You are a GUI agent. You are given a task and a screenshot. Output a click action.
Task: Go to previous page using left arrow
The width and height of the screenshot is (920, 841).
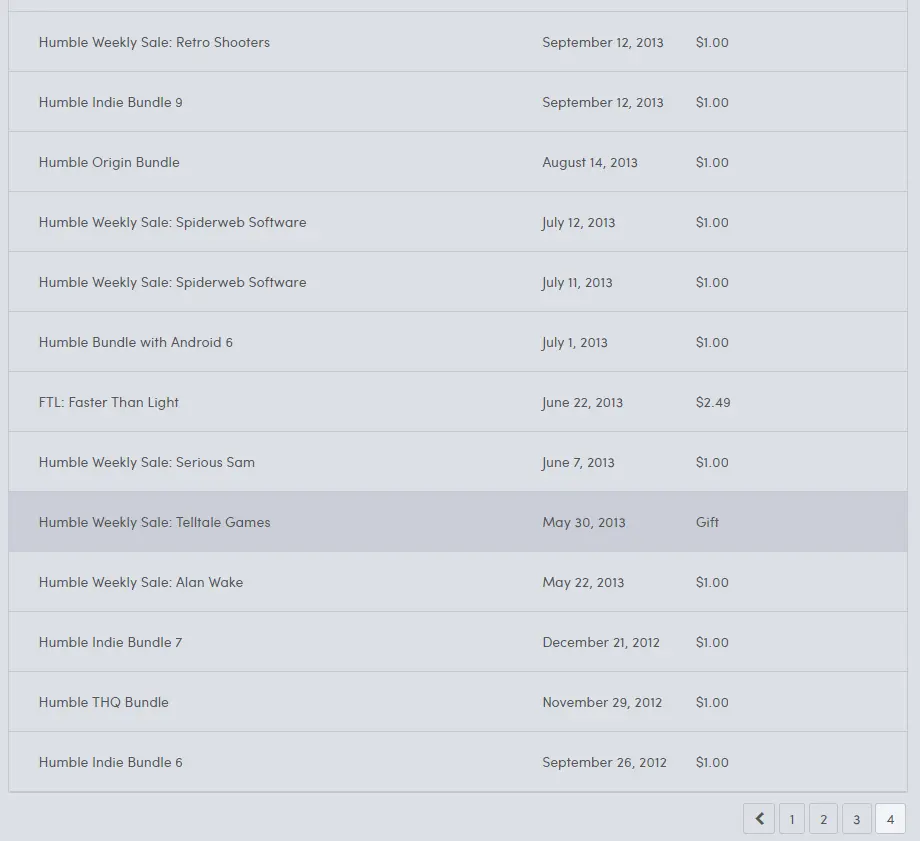point(759,819)
